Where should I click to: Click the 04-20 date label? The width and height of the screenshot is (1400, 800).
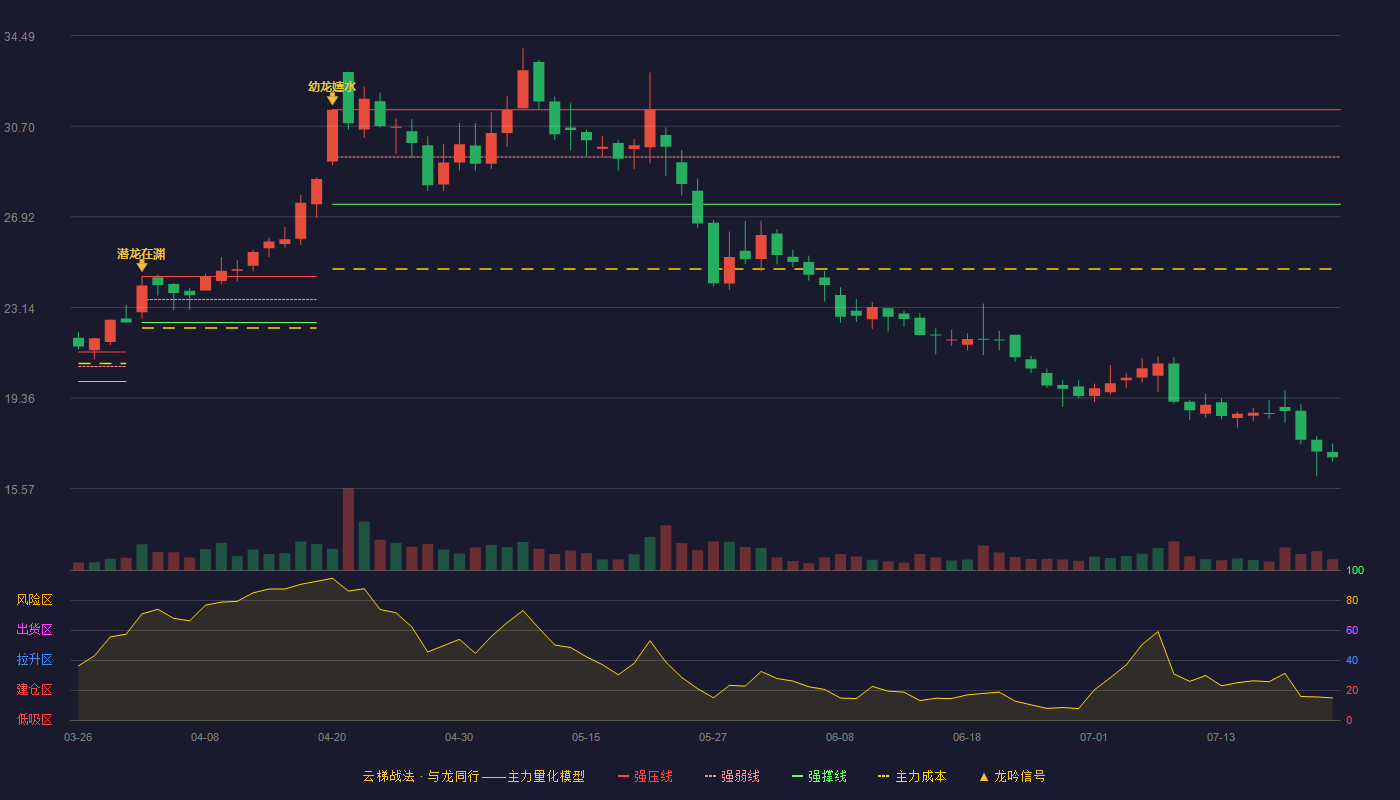click(332, 737)
